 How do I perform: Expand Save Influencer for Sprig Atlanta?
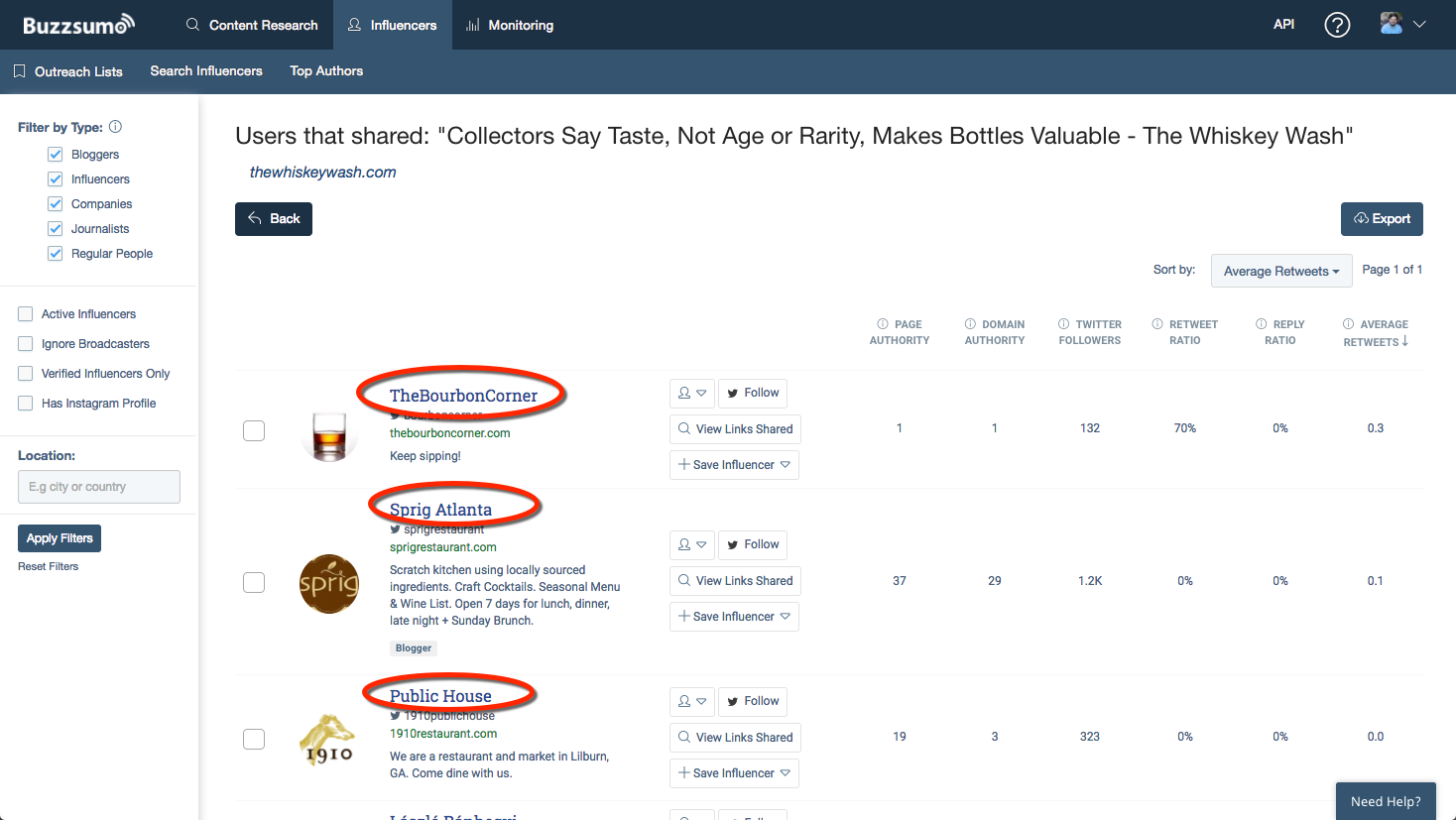click(x=734, y=617)
